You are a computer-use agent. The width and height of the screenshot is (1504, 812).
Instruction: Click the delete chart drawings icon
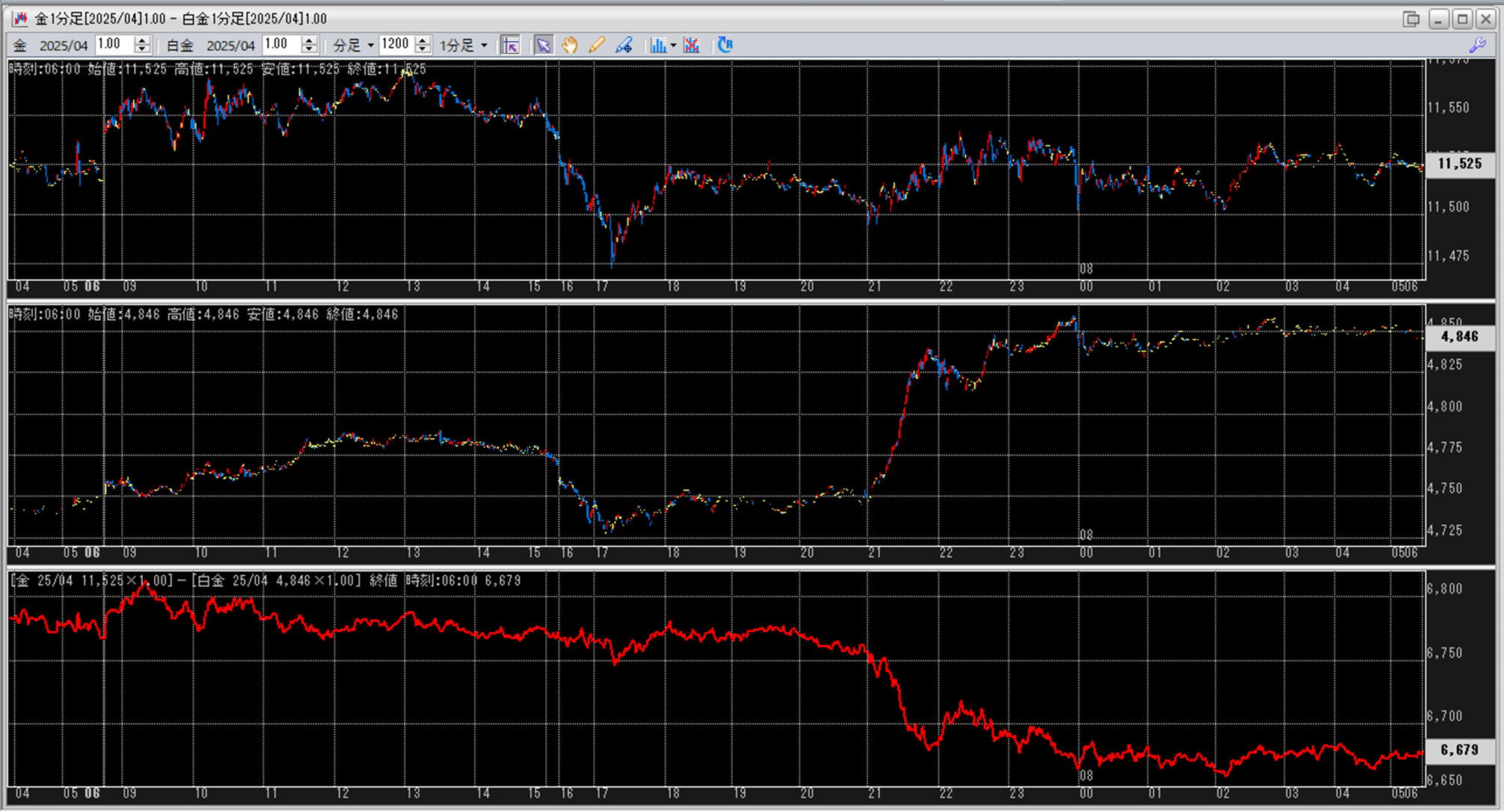(692, 46)
